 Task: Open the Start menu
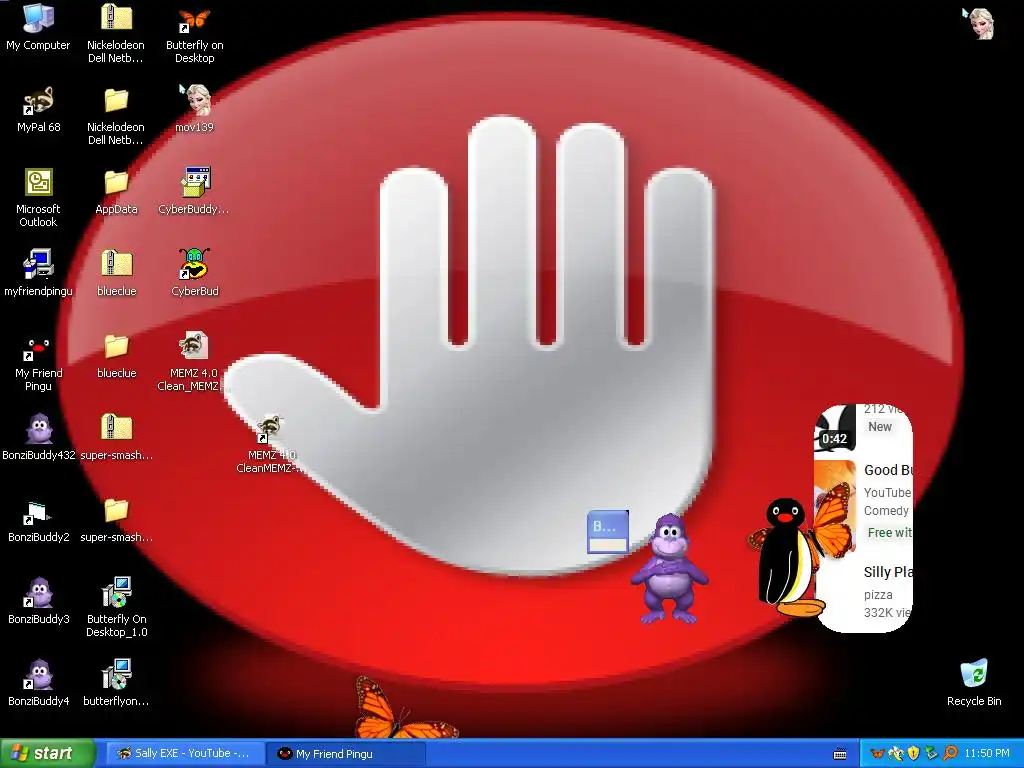click(x=47, y=754)
